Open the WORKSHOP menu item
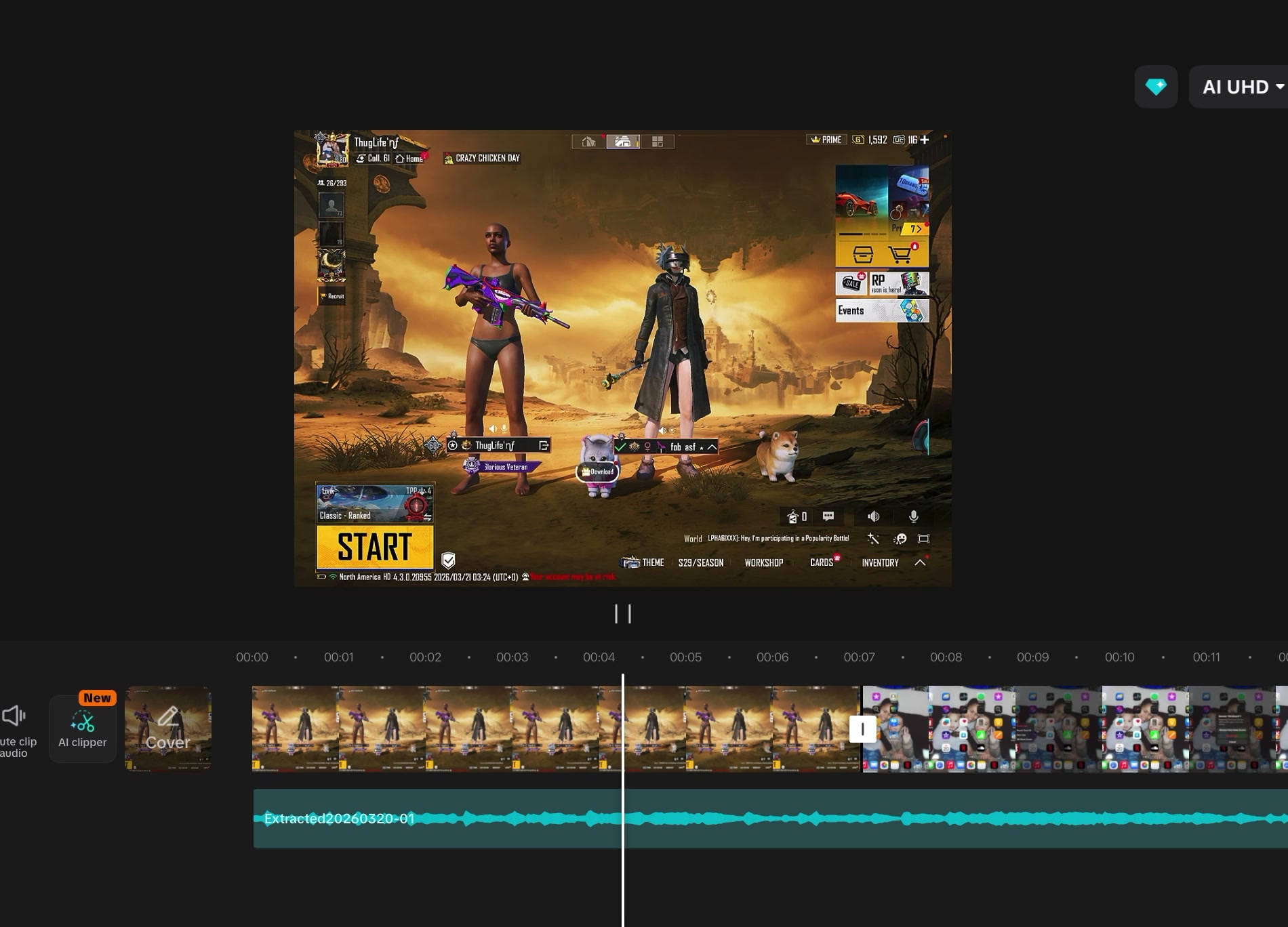 coord(764,562)
